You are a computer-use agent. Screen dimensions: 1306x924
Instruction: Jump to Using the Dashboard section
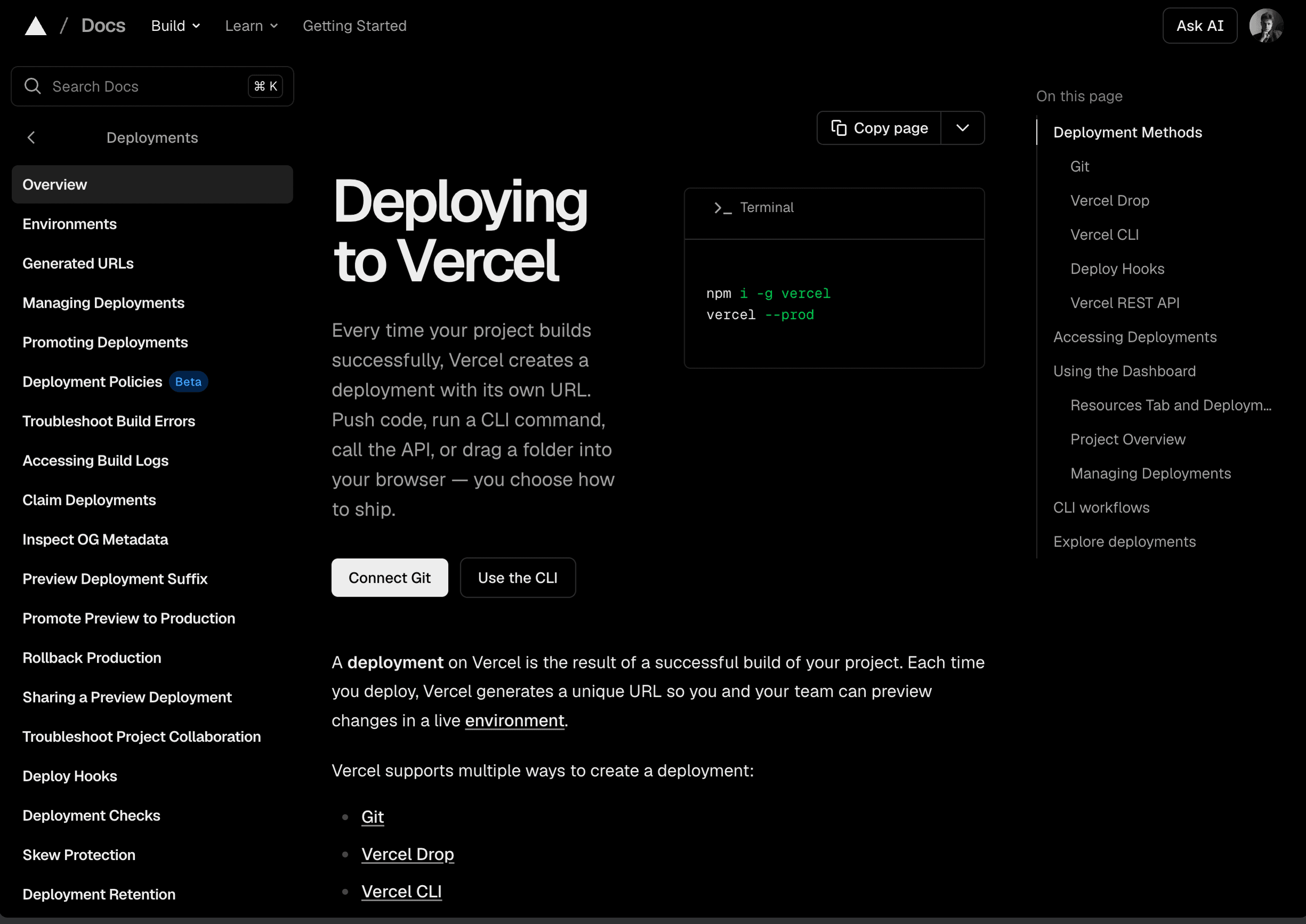(1124, 372)
